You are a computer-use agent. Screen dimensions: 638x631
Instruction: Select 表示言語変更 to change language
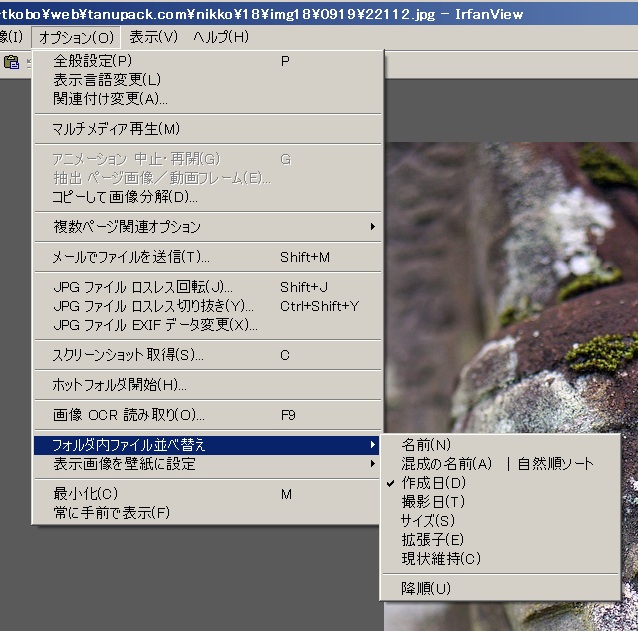(x=106, y=80)
